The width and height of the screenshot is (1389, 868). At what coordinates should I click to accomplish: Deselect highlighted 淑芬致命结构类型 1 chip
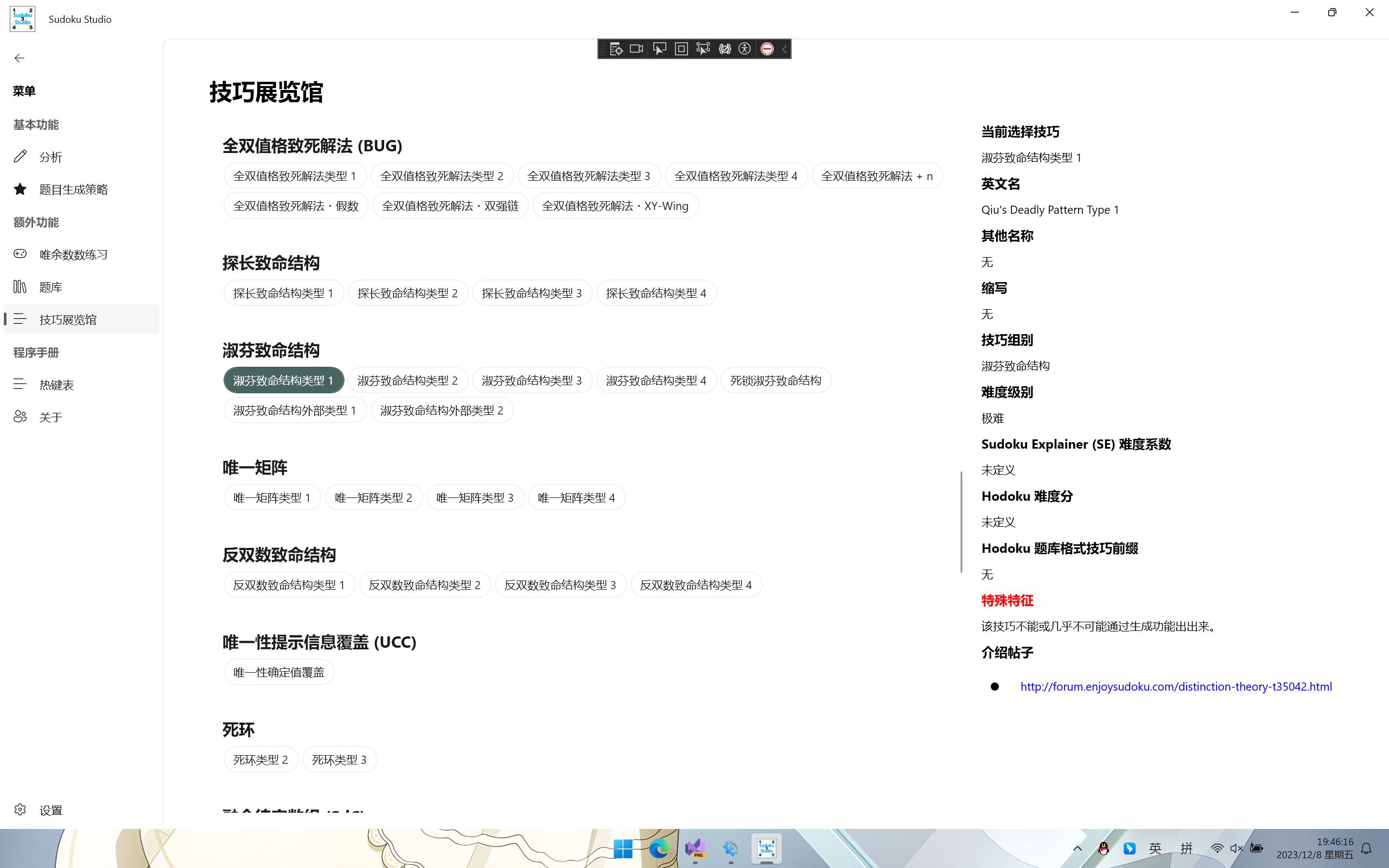[284, 380]
